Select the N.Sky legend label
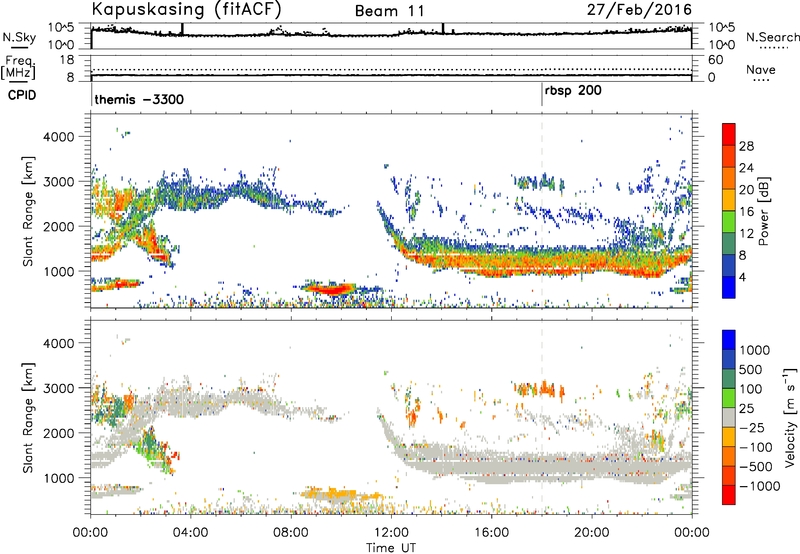Viewport: 800px width, 554px height. (19, 37)
